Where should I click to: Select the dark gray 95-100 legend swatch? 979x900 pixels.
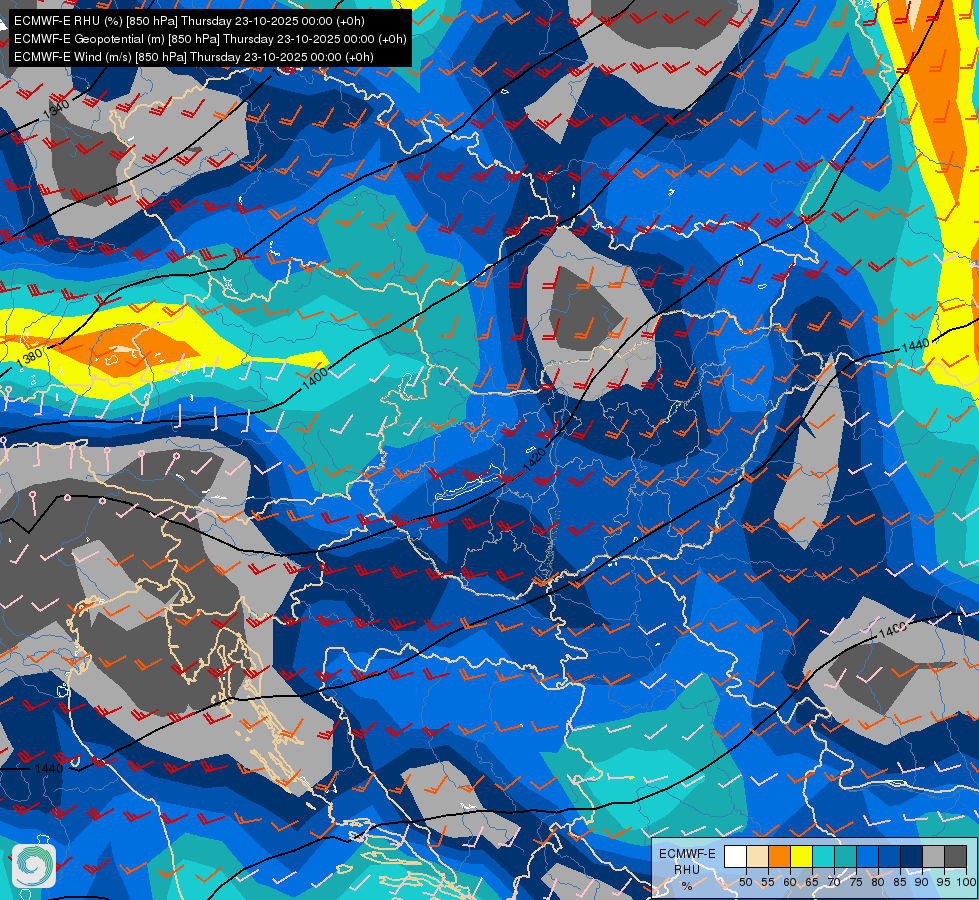point(956,856)
